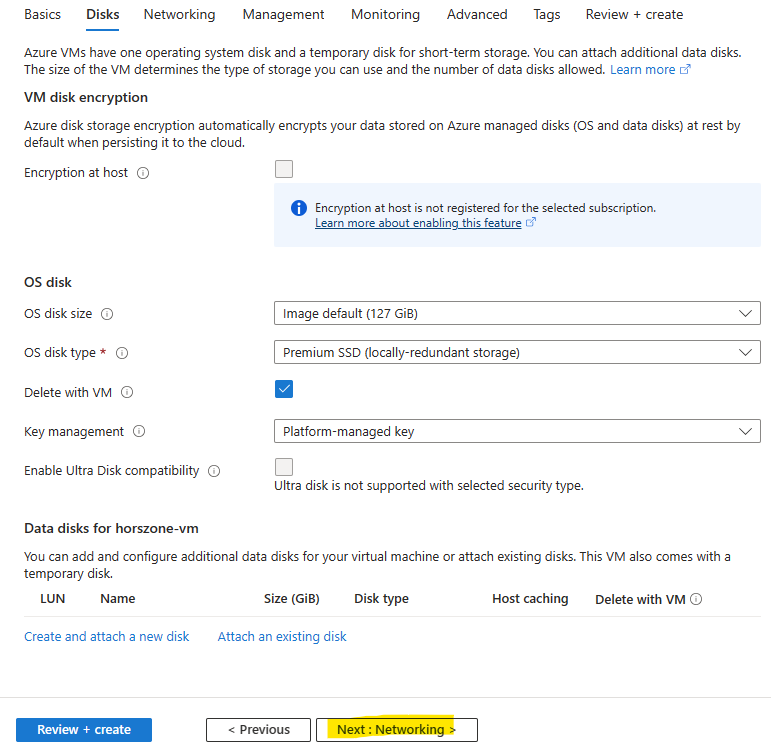Open the Key management dropdown
Viewport: 771px width, 756px height.
tap(517, 431)
